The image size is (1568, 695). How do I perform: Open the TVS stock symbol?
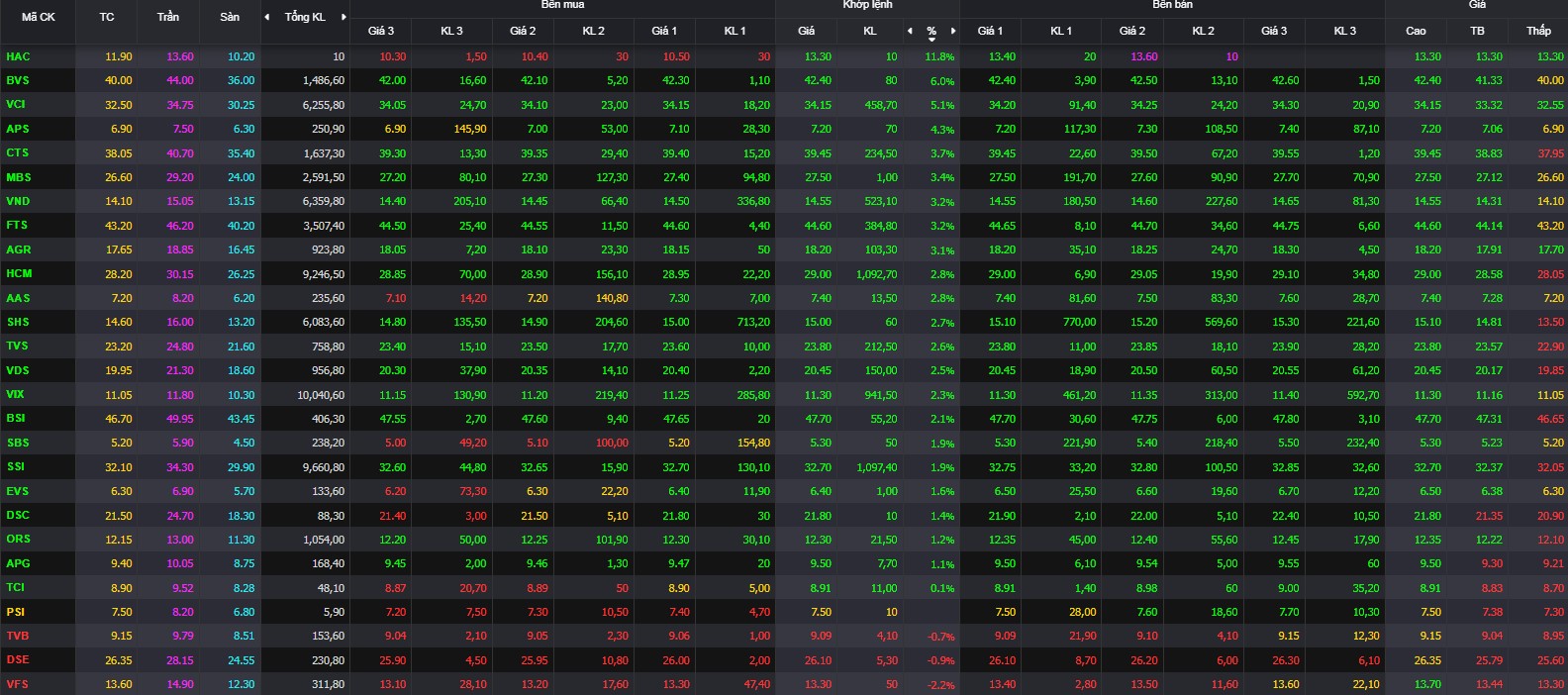[17, 346]
